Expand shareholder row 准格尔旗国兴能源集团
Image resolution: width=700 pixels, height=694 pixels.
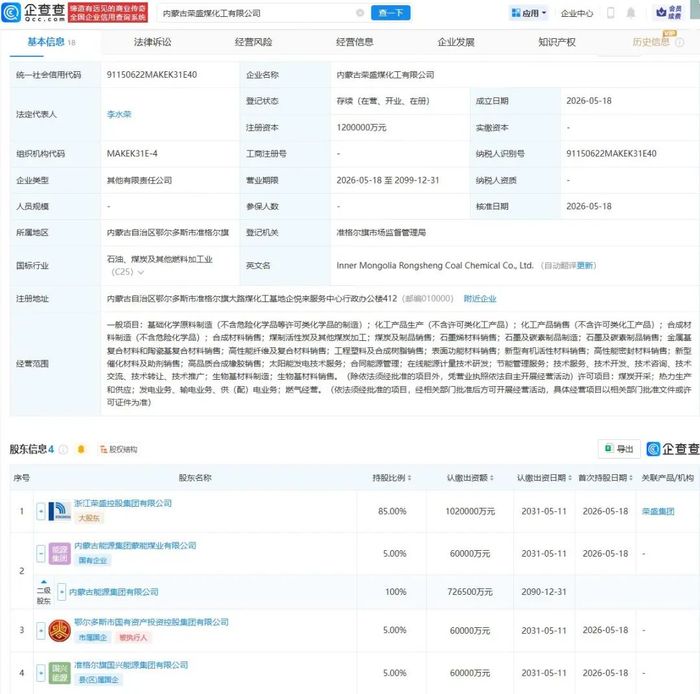pyautogui.click(x=41, y=673)
